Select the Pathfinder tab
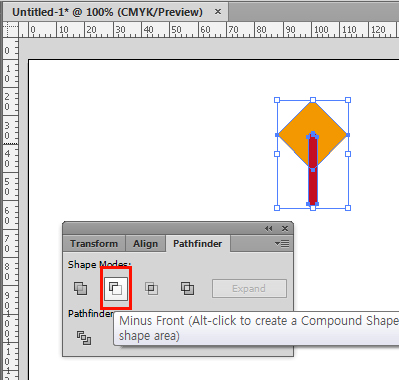The height and width of the screenshot is (380, 399). [198, 244]
